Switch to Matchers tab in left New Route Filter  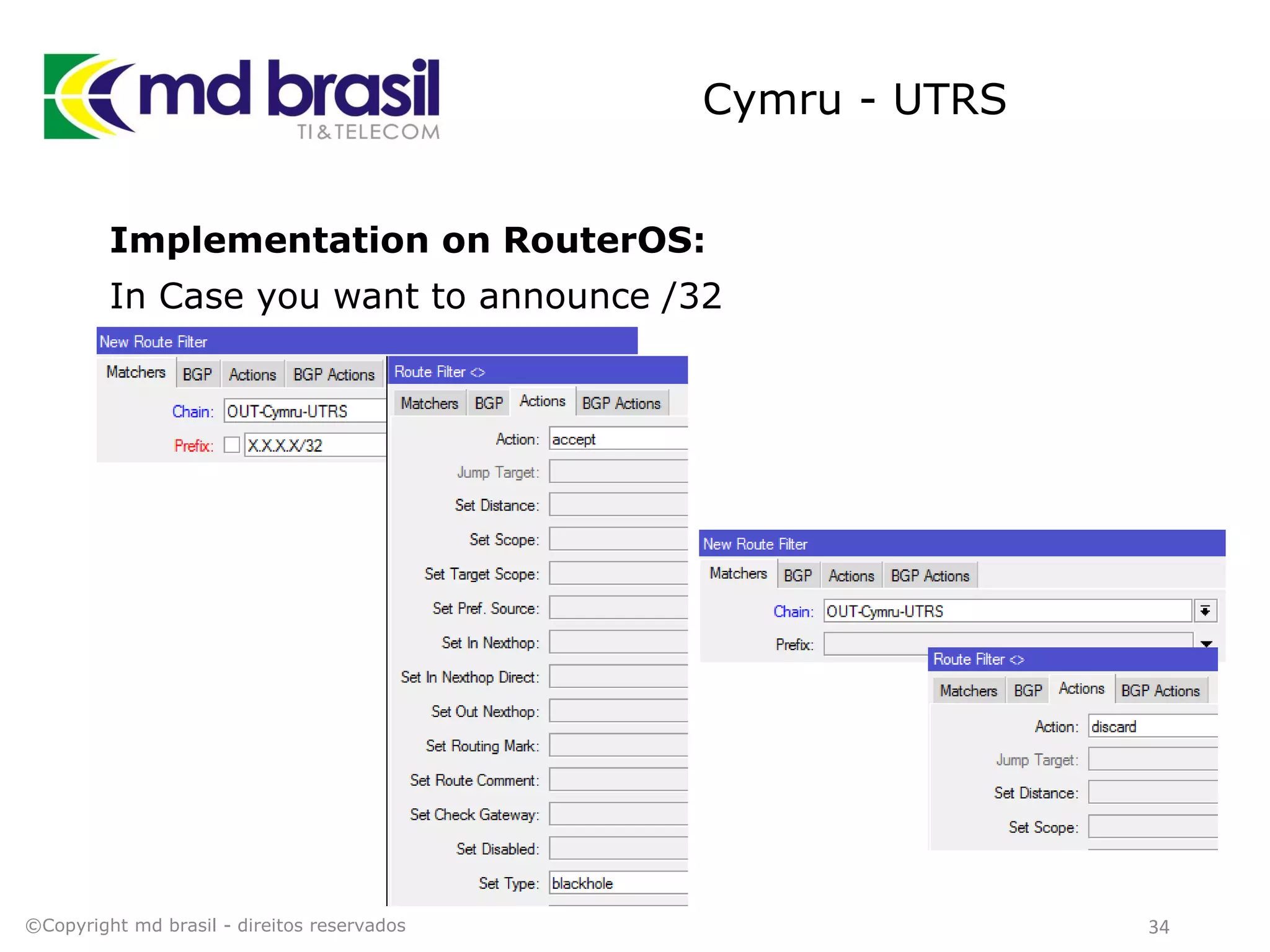coord(136,372)
